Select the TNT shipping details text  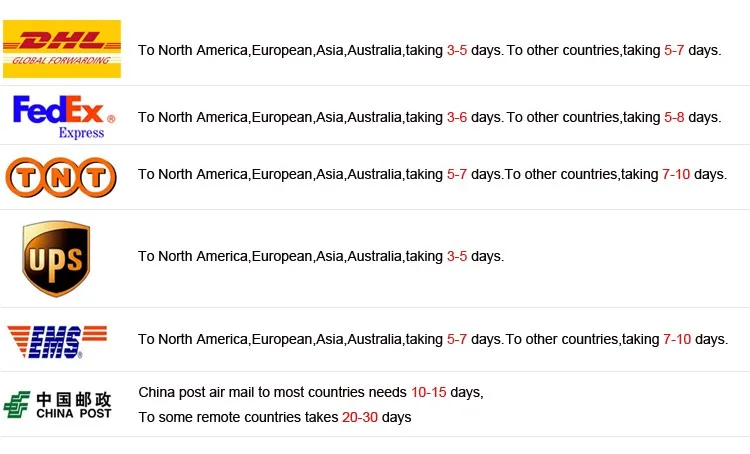432,174
